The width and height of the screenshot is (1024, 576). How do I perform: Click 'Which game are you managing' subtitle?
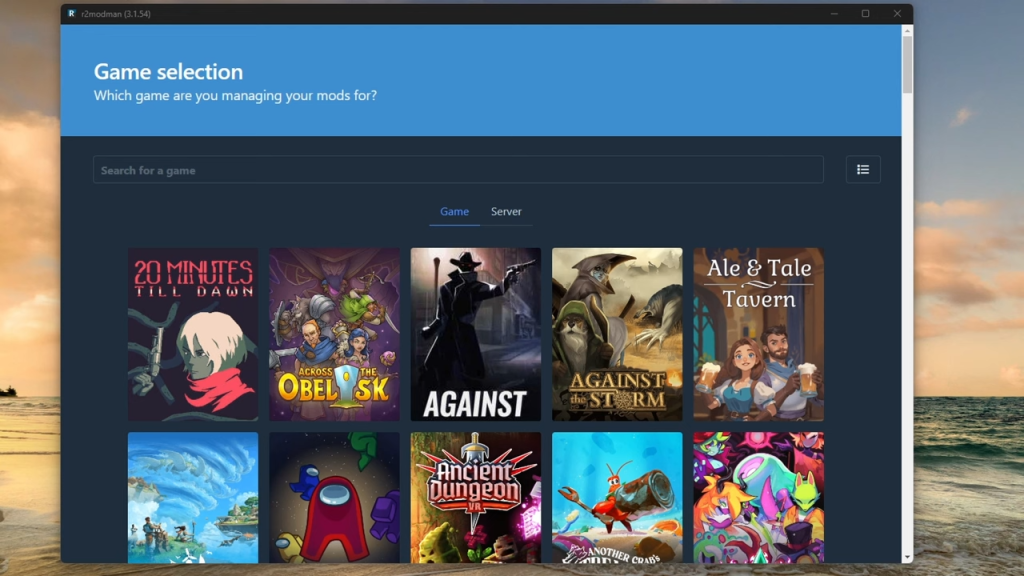click(x=235, y=95)
